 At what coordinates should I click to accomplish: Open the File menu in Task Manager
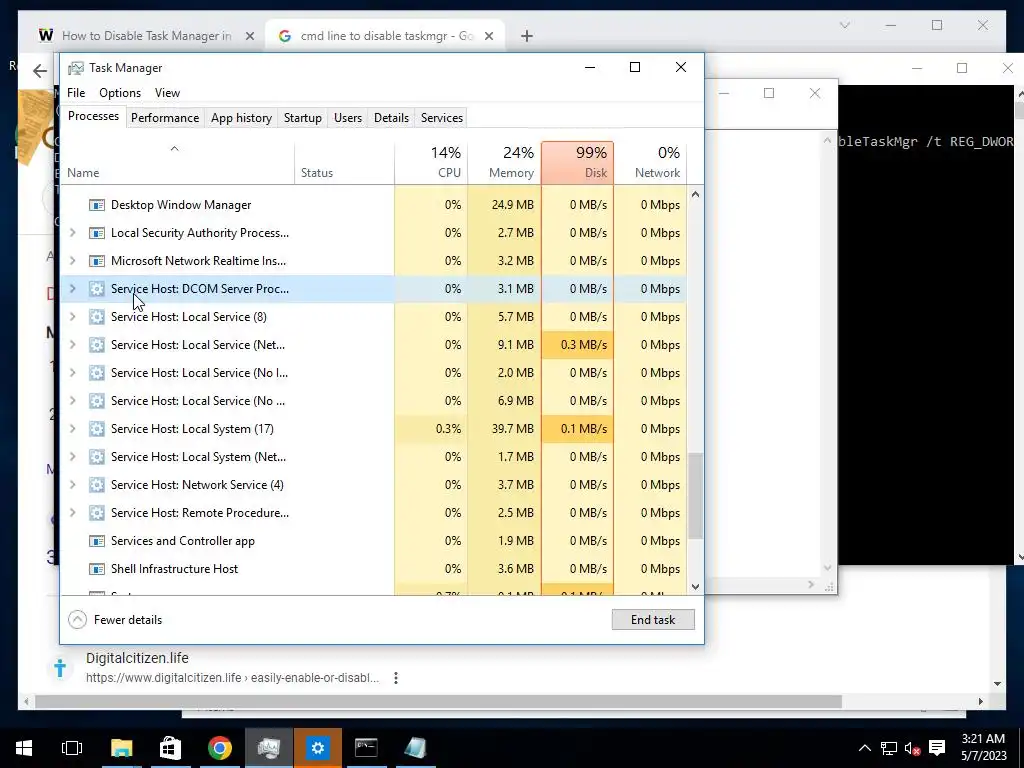click(76, 93)
